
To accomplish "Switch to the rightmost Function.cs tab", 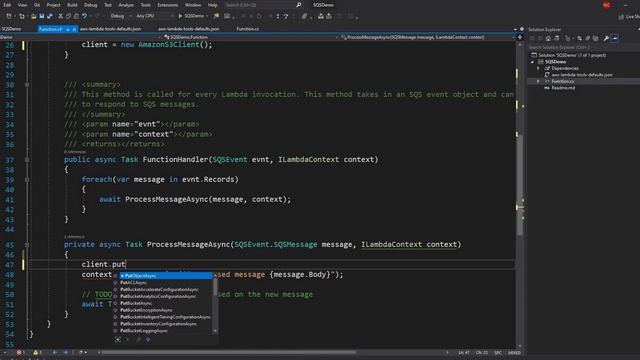I will point(247,29).
